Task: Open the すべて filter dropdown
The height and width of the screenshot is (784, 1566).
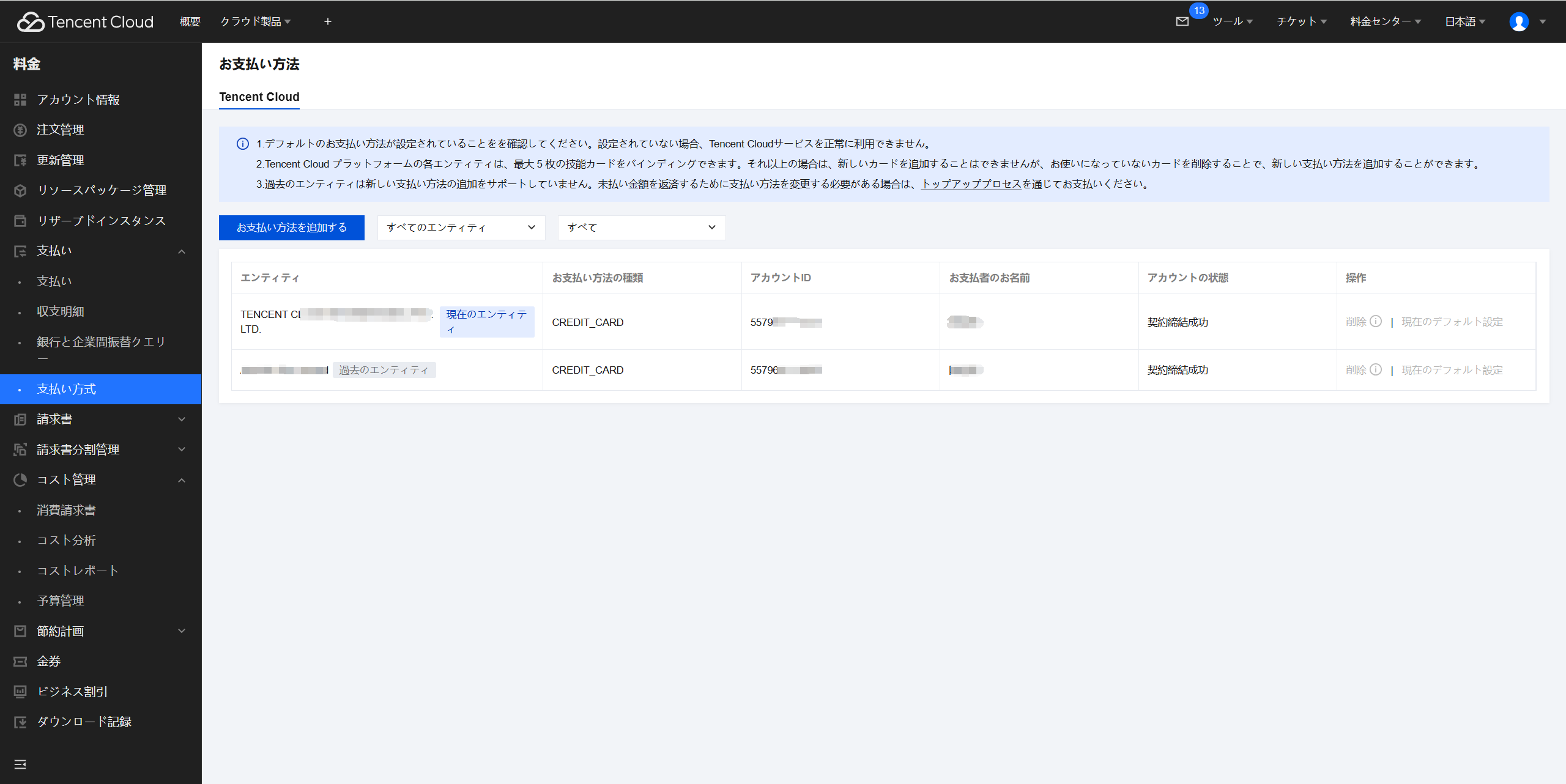Action: click(641, 227)
